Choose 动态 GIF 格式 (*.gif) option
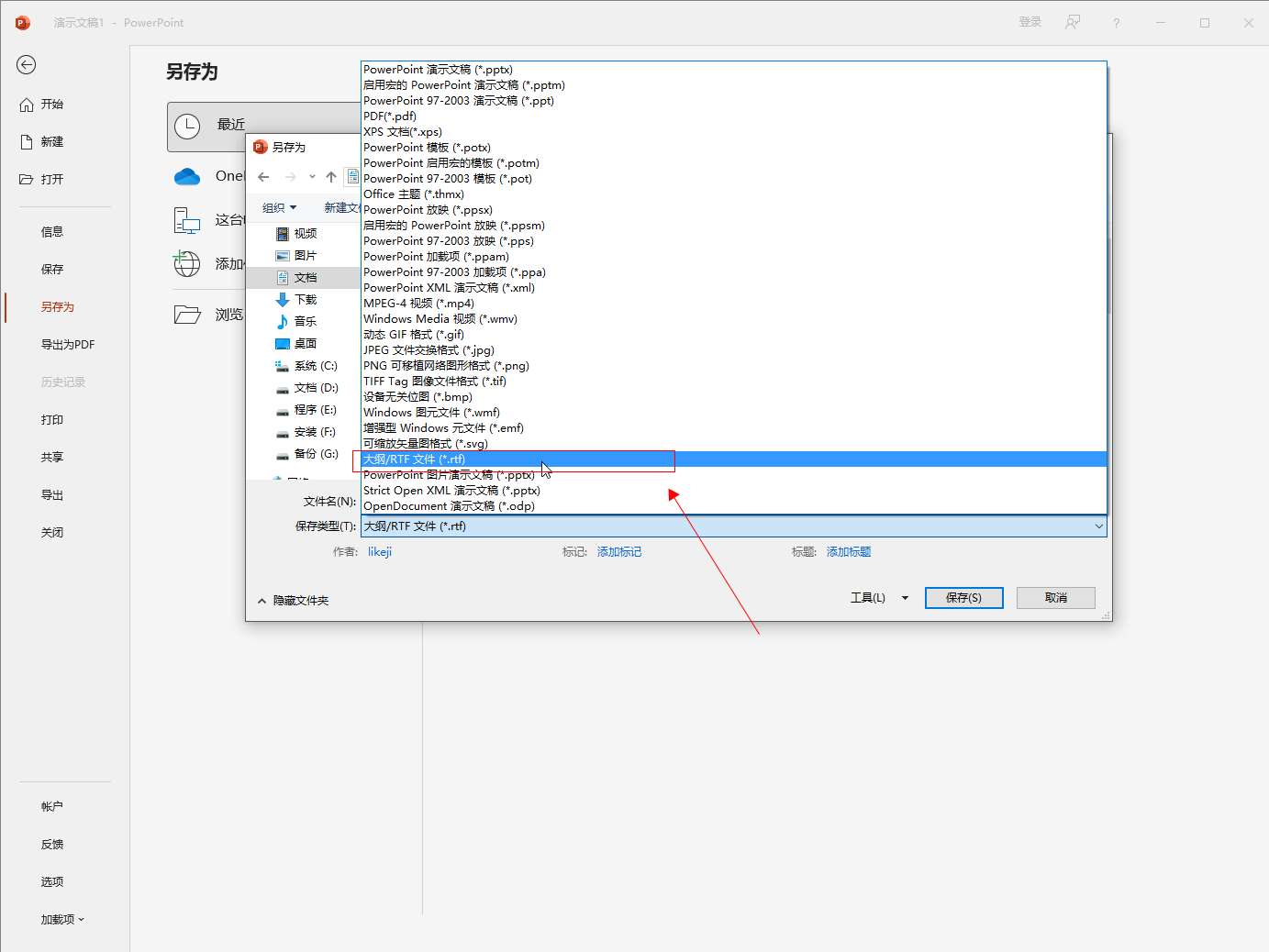The height and width of the screenshot is (952, 1269). click(734, 335)
